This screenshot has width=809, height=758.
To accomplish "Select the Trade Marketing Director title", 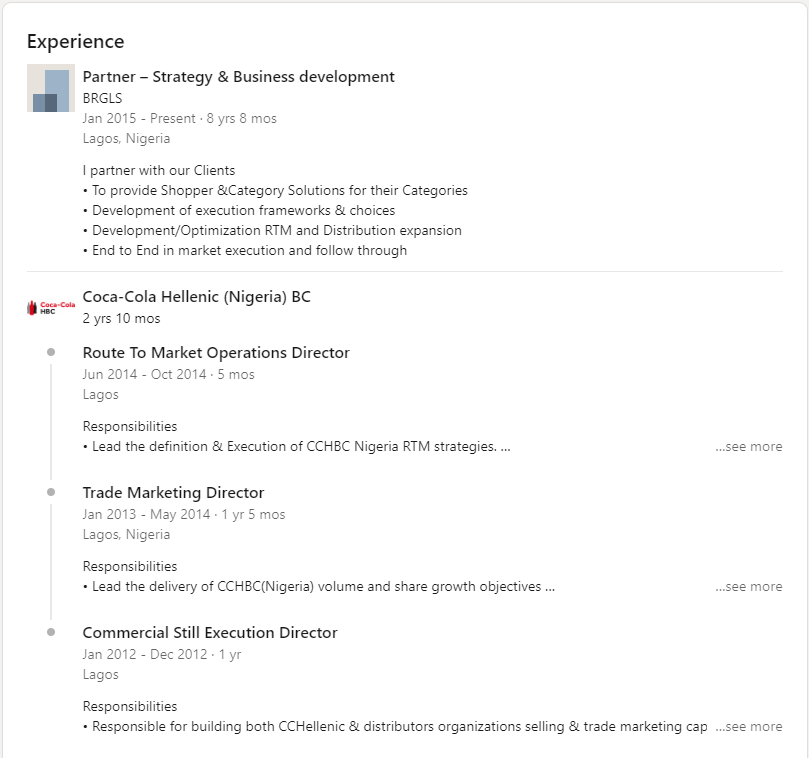I will pyautogui.click(x=173, y=493).
